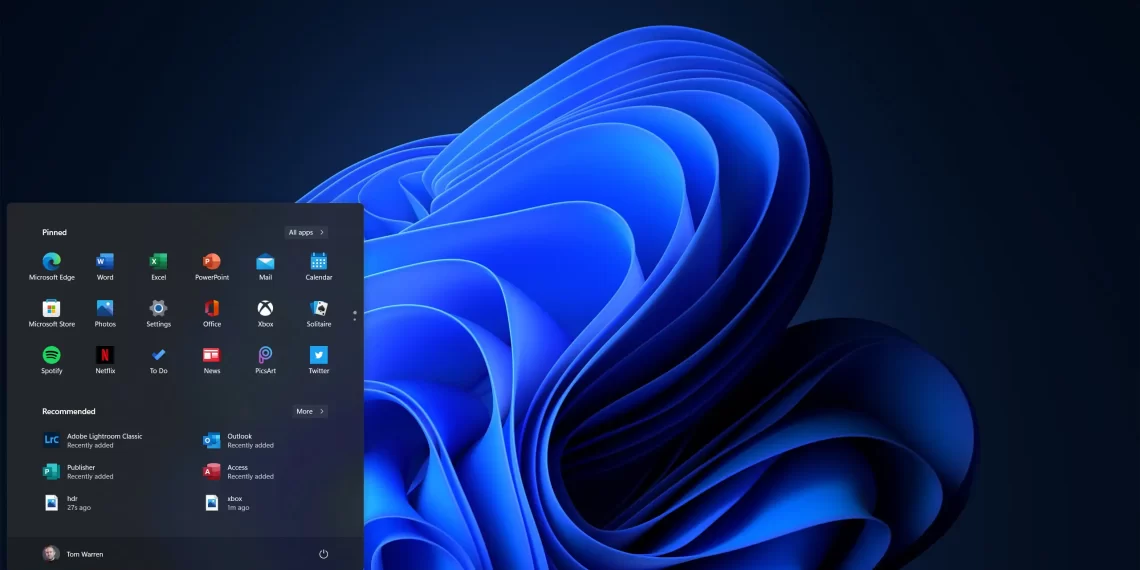Expand More recommended items

[310, 411]
